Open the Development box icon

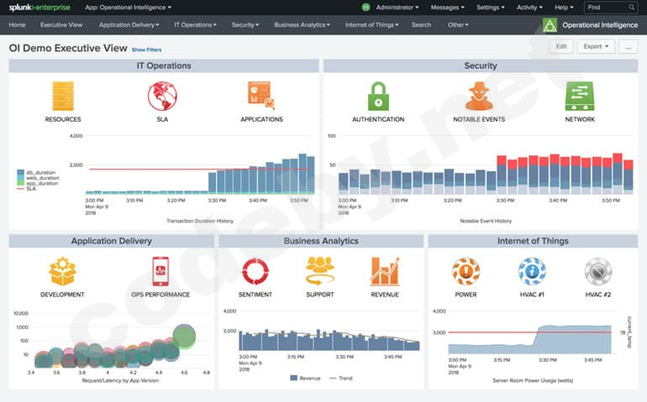(x=62, y=271)
